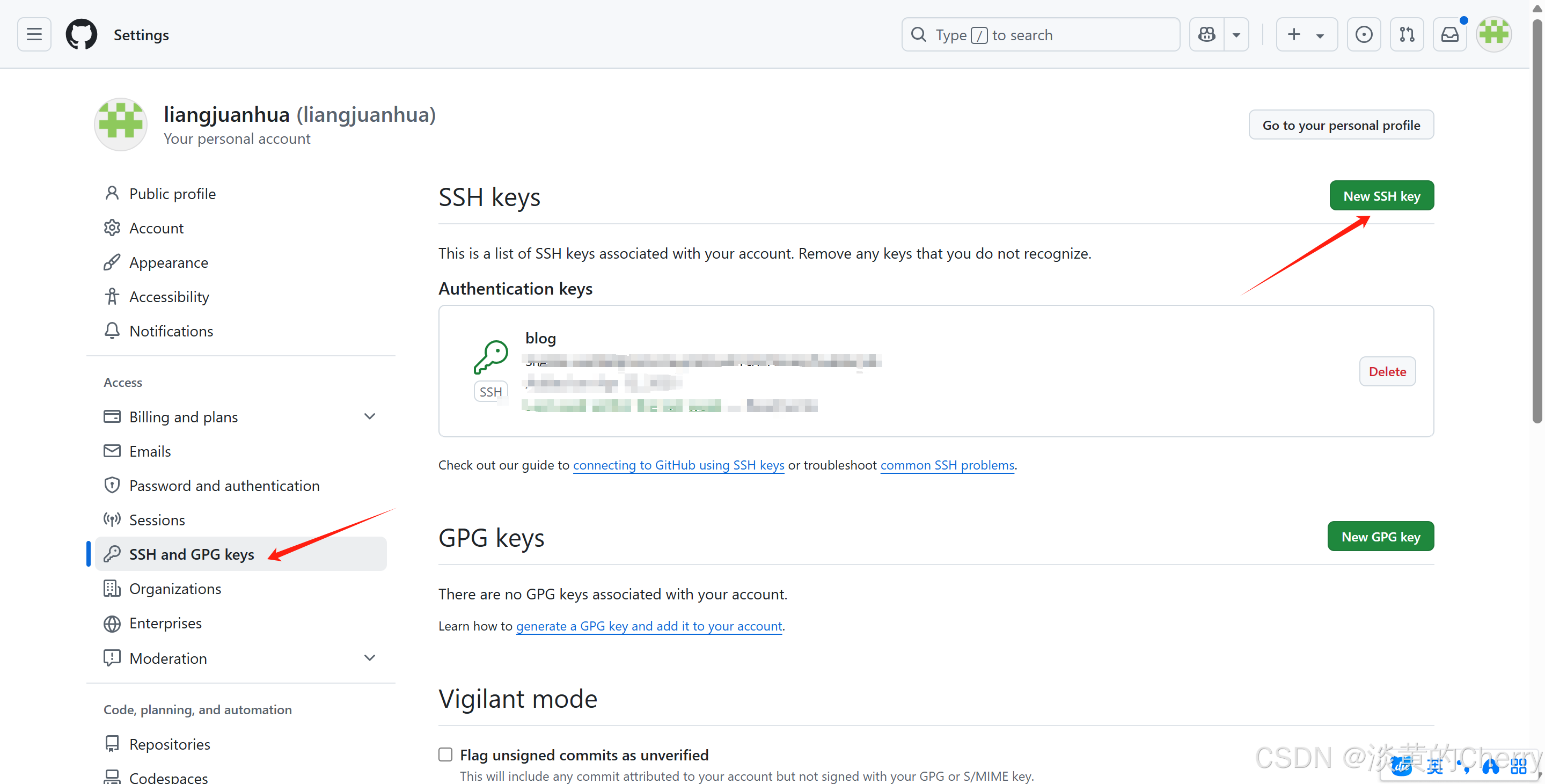Open the common SSH problems link

tap(947, 465)
